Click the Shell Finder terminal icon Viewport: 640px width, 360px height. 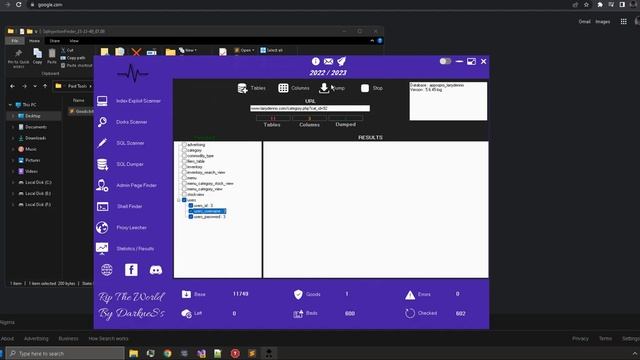(x=102, y=207)
